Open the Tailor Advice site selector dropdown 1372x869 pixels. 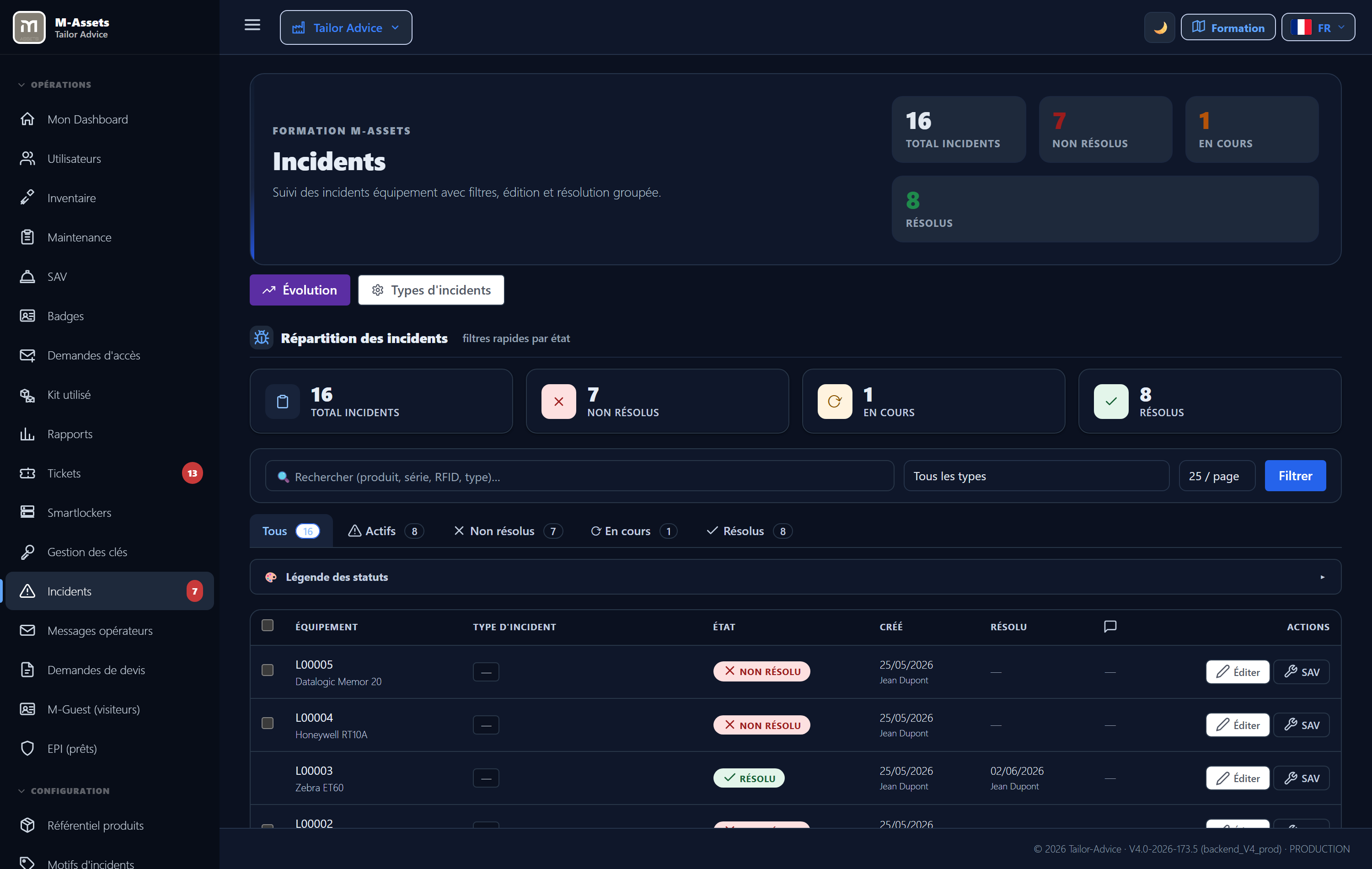(x=346, y=27)
